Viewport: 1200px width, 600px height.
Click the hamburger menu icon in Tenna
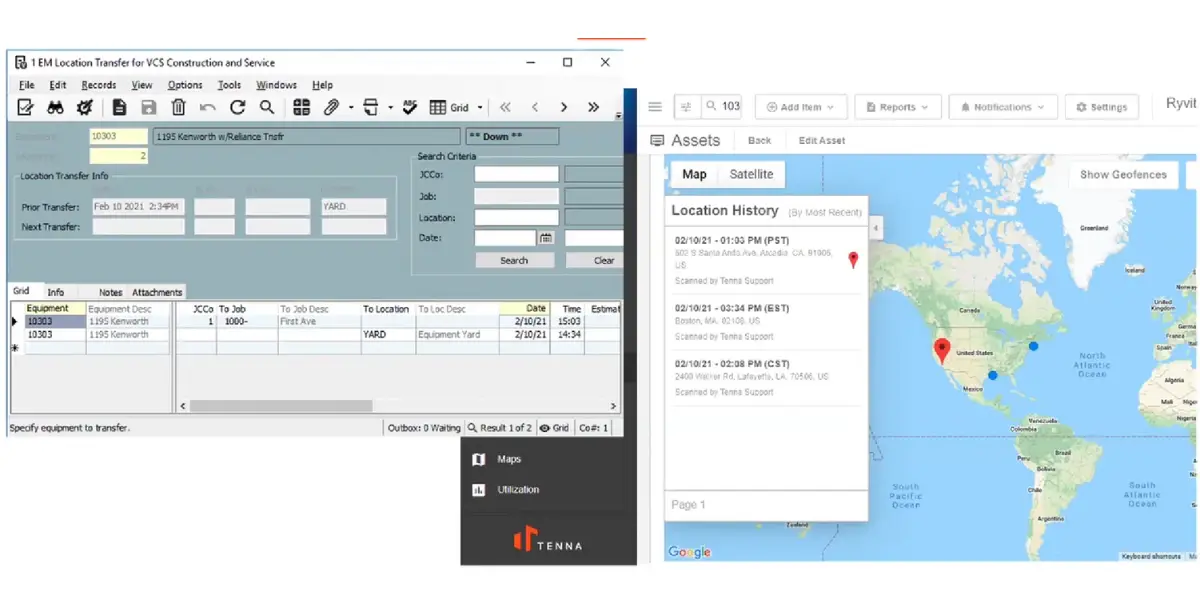tap(655, 107)
